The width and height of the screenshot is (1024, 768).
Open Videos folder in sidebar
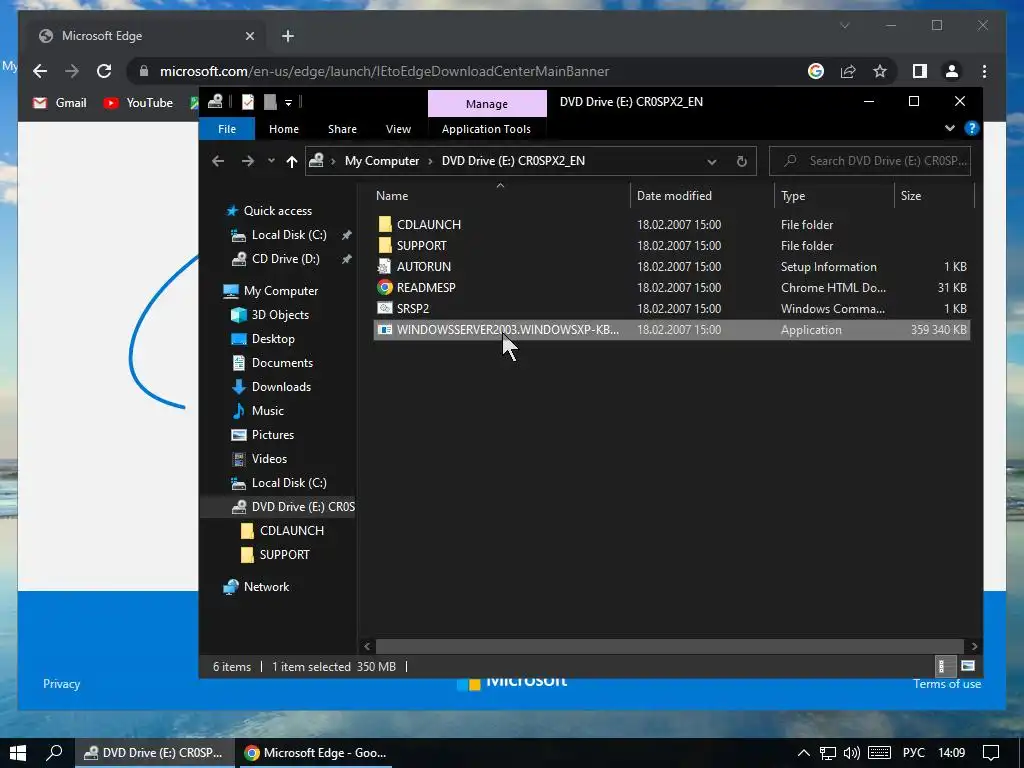click(x=269, y=459)
